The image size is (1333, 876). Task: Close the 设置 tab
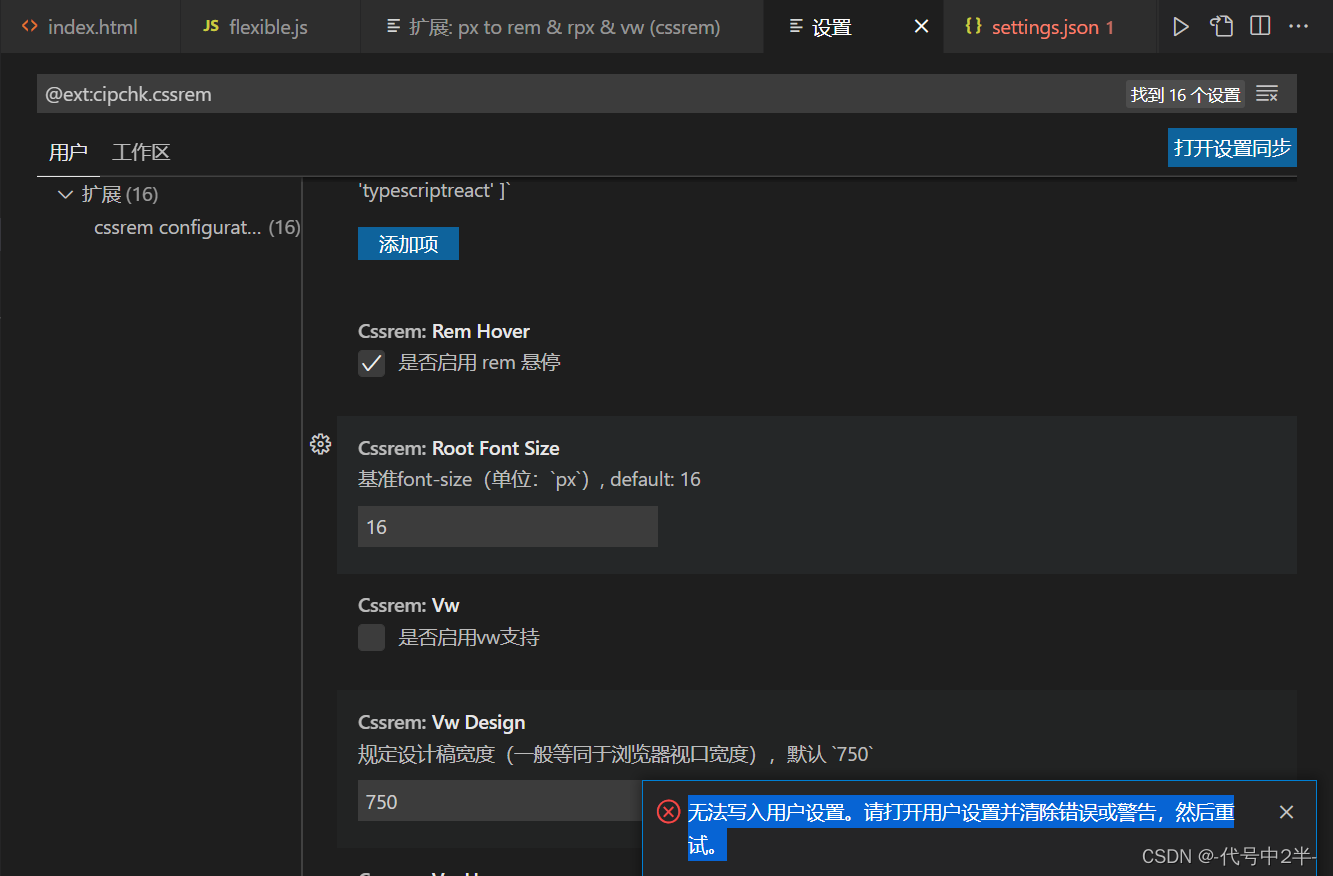coord(922,27)
